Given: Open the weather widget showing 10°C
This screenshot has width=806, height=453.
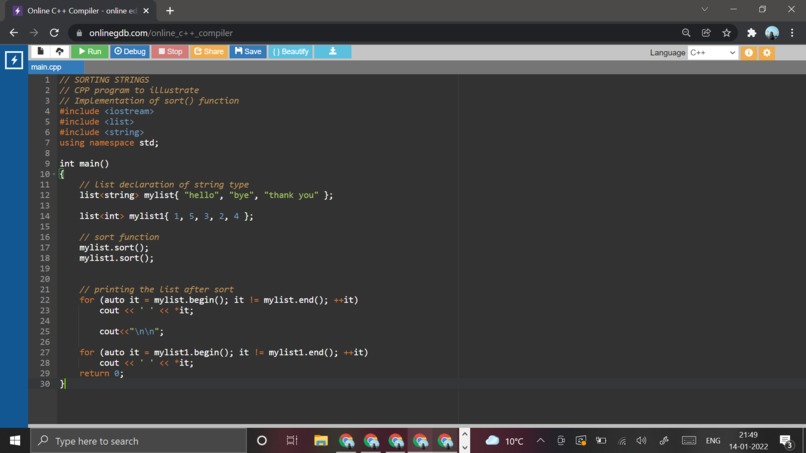Looking at the screenshot, I should point(504,441).
